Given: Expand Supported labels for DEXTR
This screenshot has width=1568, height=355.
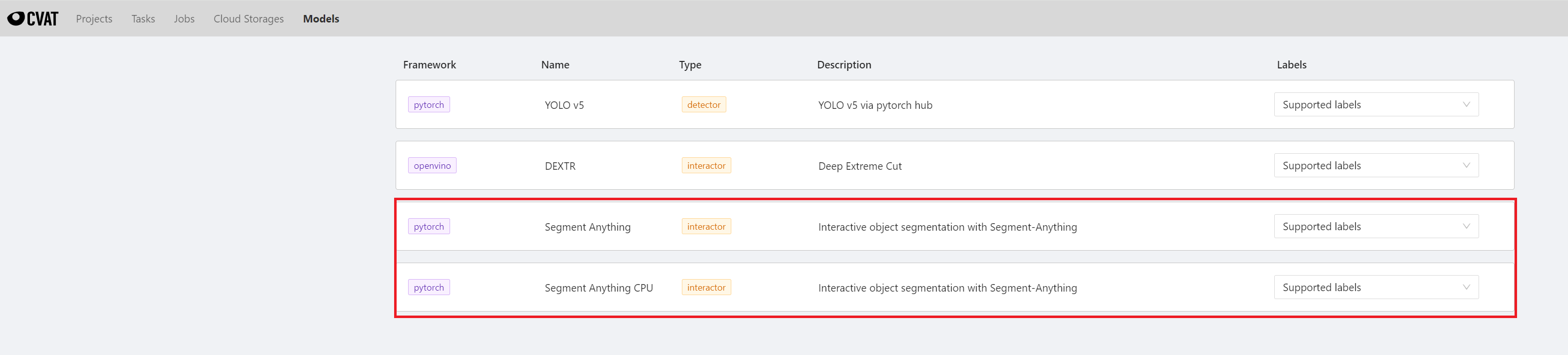Looking at the screenshot, I should 1375,166.
